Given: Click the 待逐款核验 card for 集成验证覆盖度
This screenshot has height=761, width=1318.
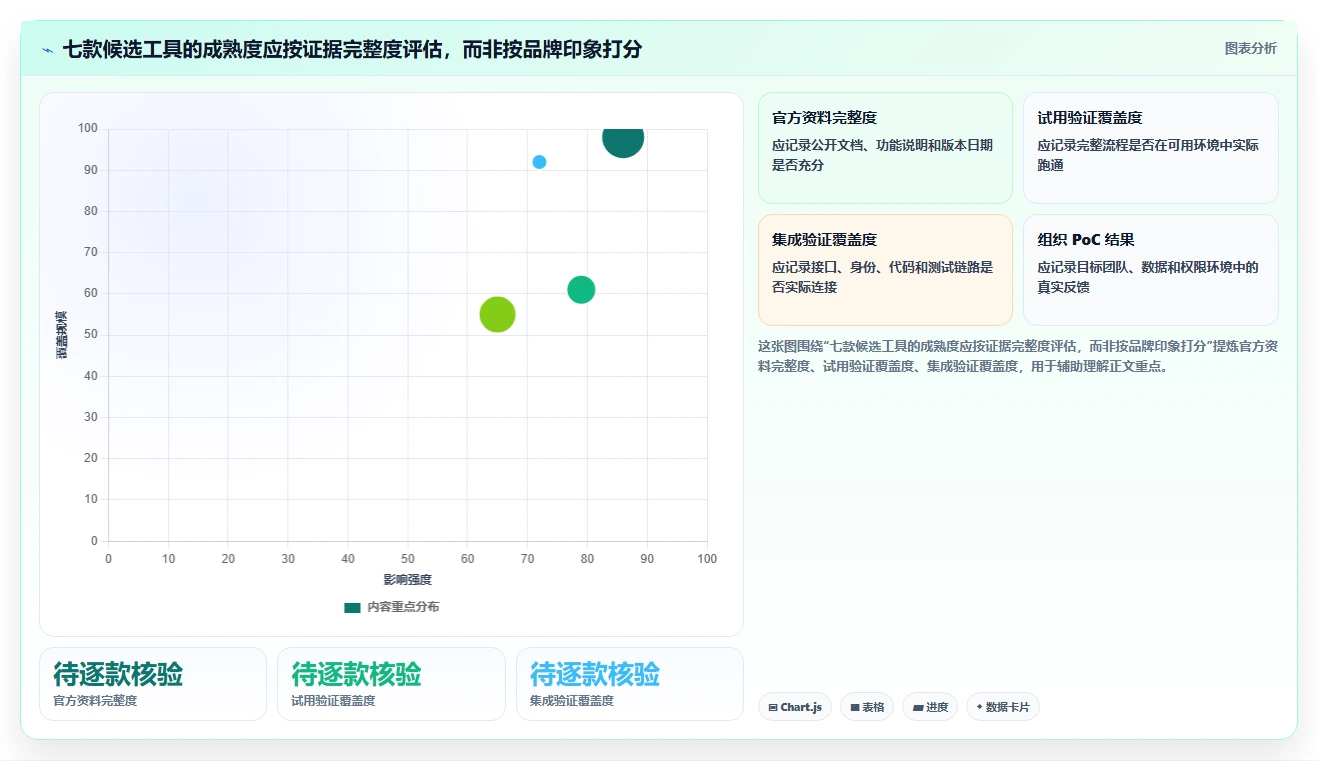Looking at the screenshot, I should point(630,684).
